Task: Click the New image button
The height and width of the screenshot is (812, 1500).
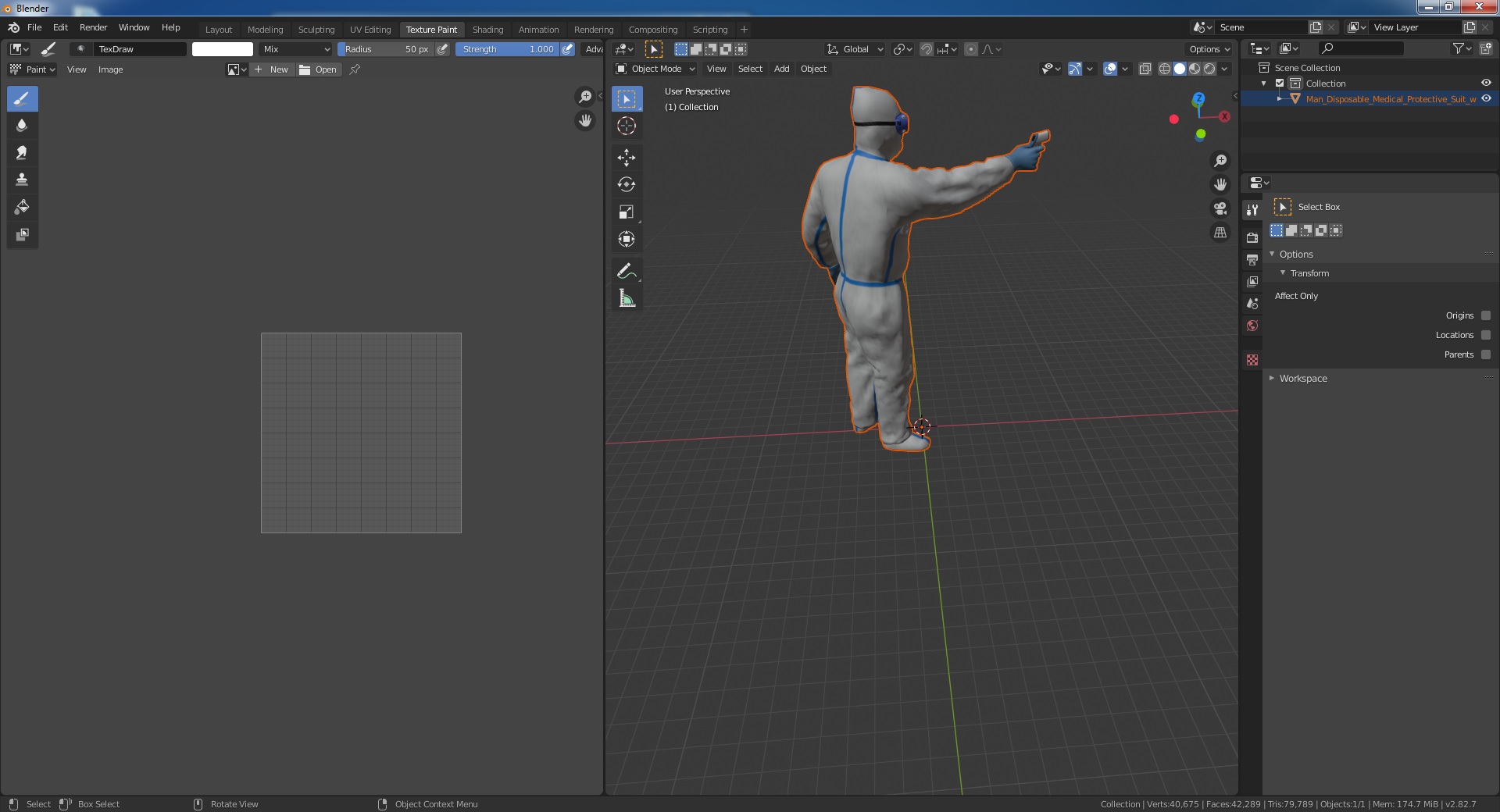Action: [x=272, y=69]
